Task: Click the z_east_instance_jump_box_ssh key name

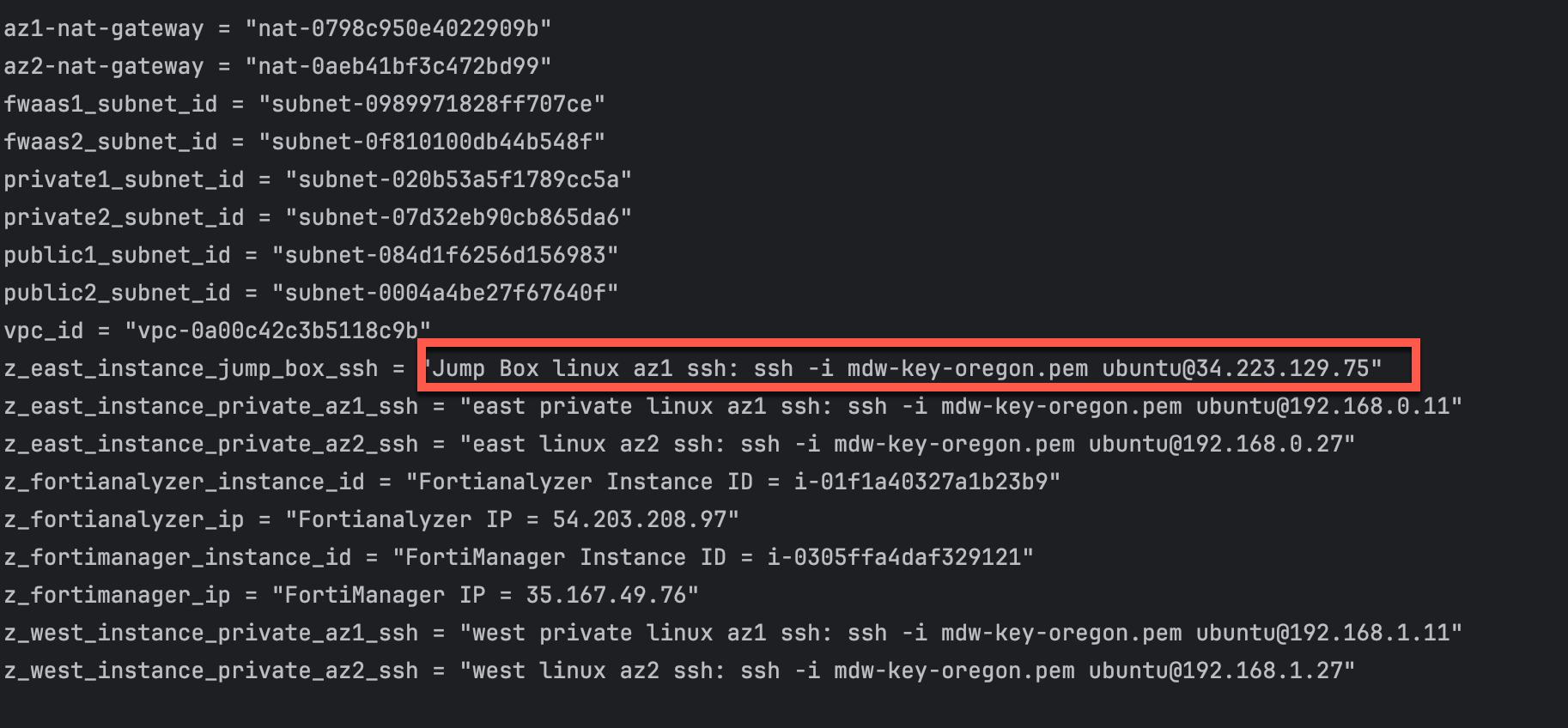Action: click(191, 368)
